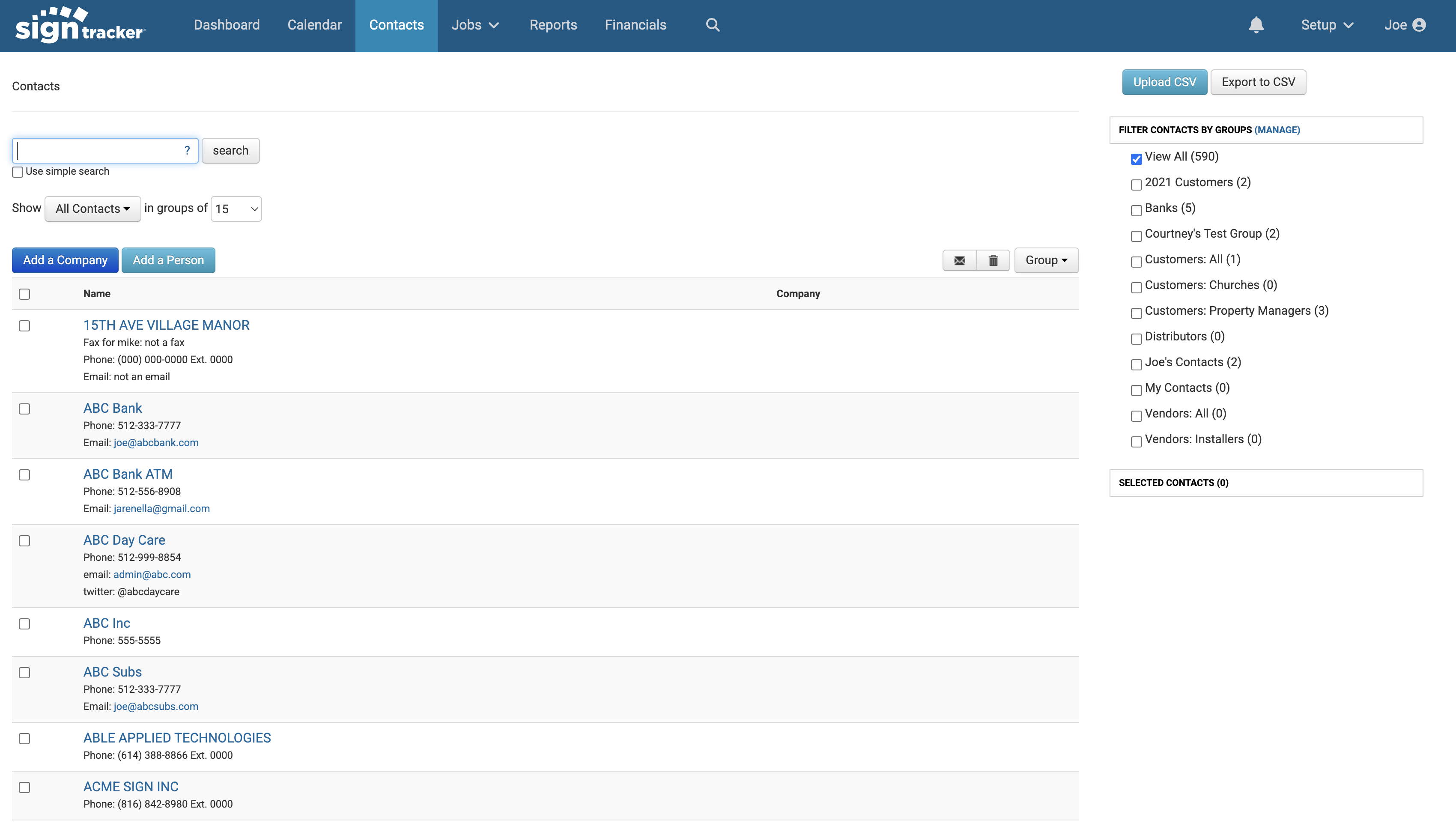The width and height of the screenshot is (1456, 823).
Task: Open the Reports tab
Action: [553, 25]
